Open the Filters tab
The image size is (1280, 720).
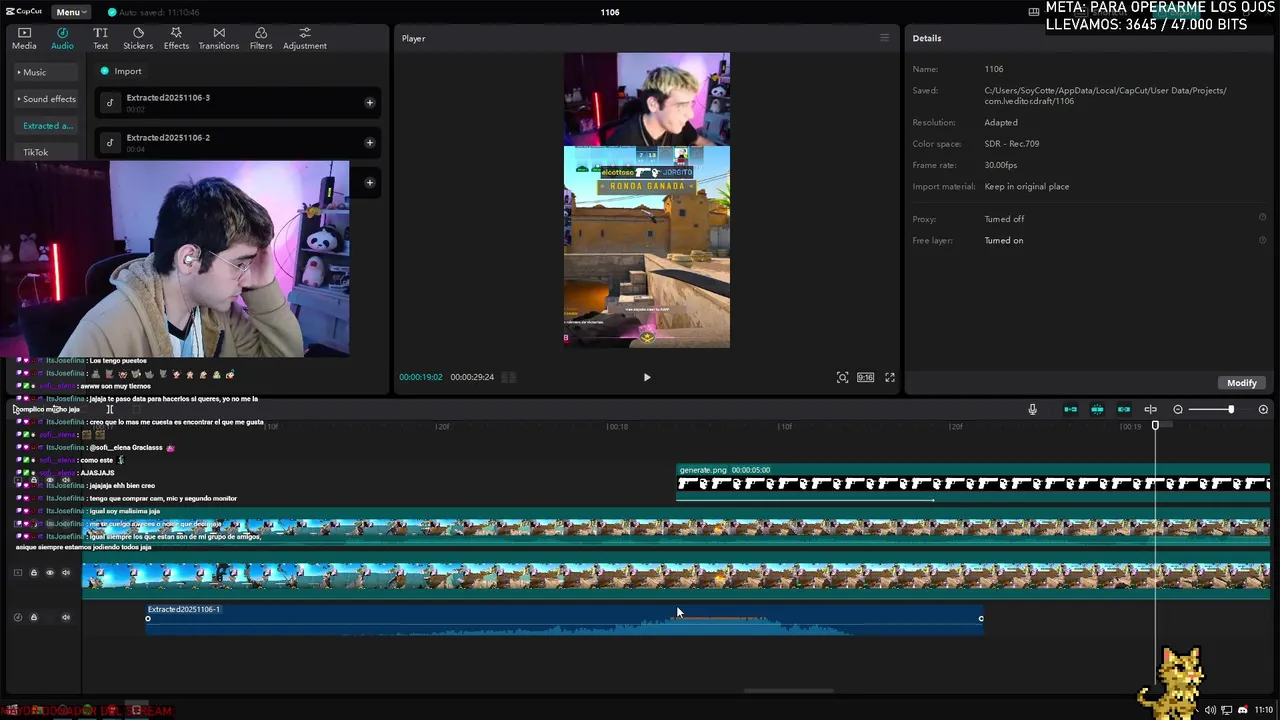(x=261, y=39)
